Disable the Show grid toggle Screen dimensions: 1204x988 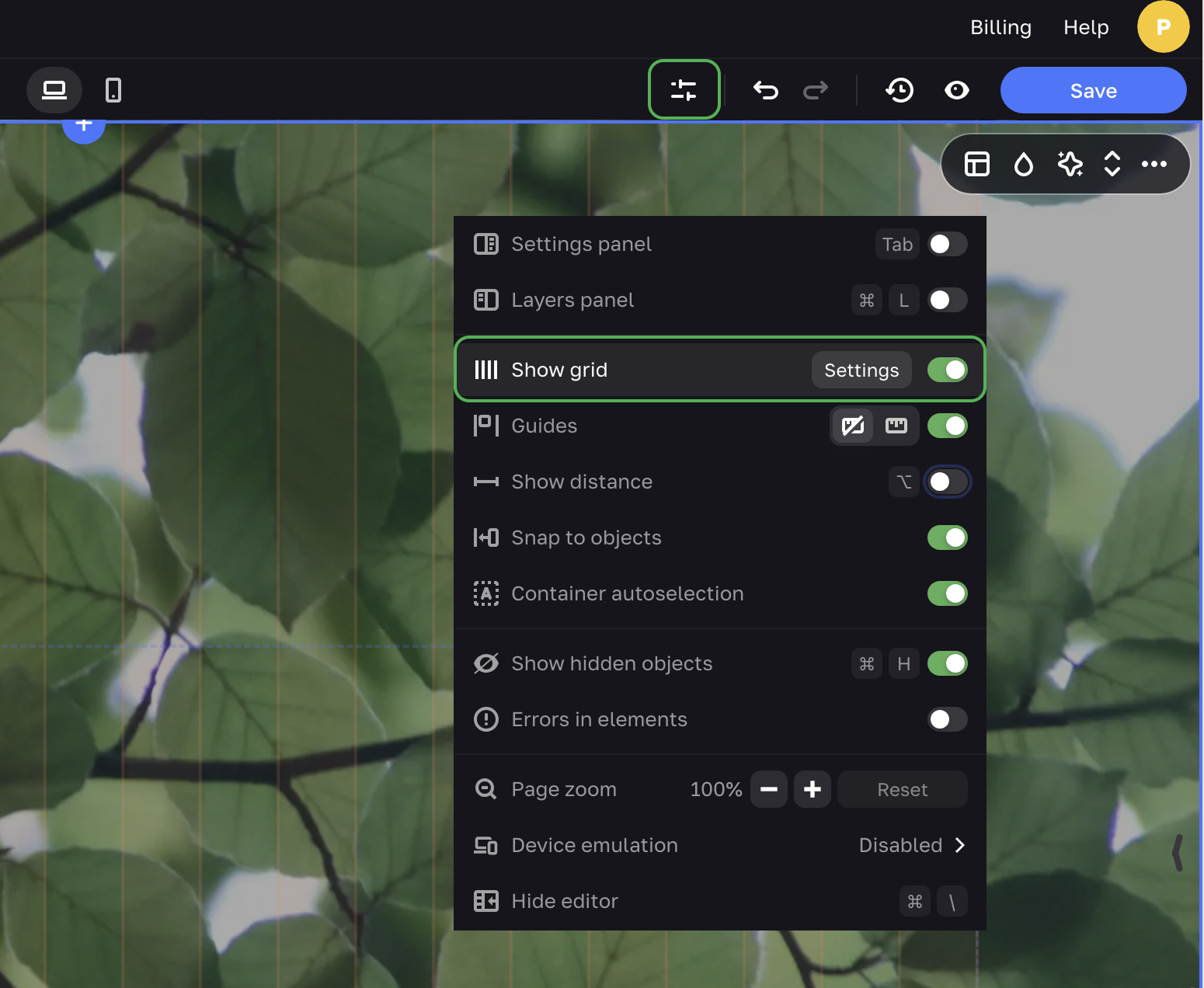pos(947,370)
